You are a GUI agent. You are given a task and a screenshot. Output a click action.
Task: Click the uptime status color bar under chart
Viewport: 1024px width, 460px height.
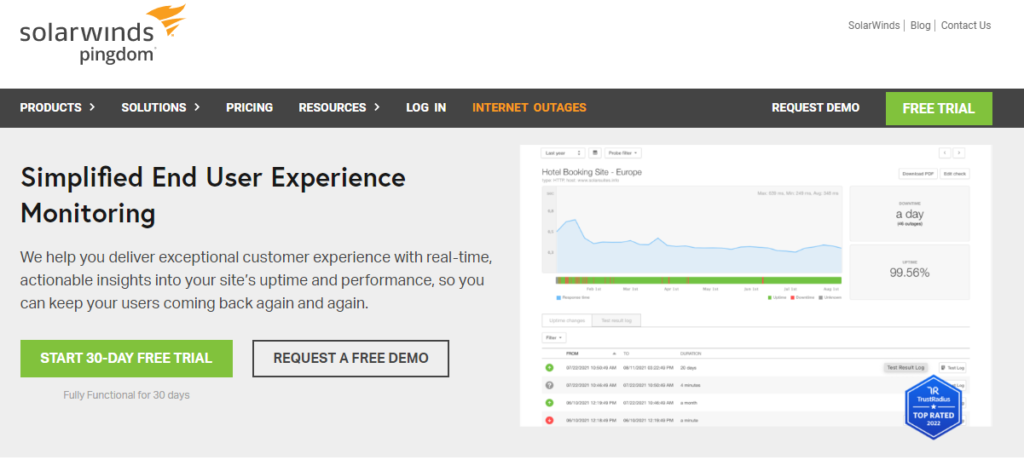click(698, 280)
